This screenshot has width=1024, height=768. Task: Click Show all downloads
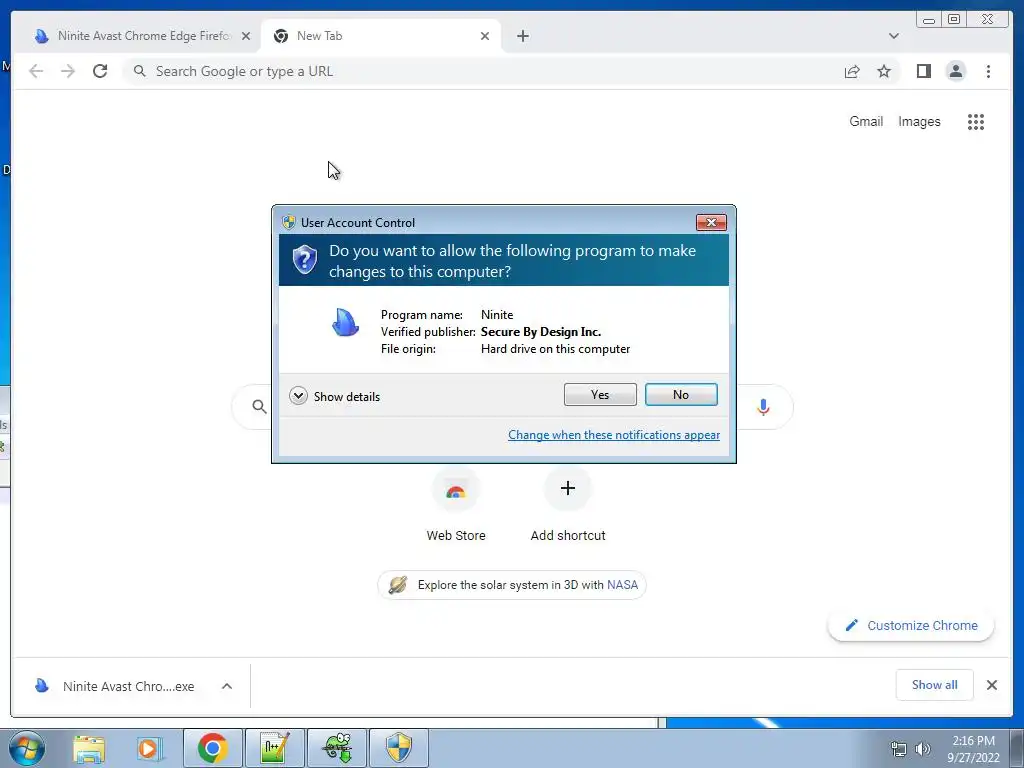tap(935, 684)
